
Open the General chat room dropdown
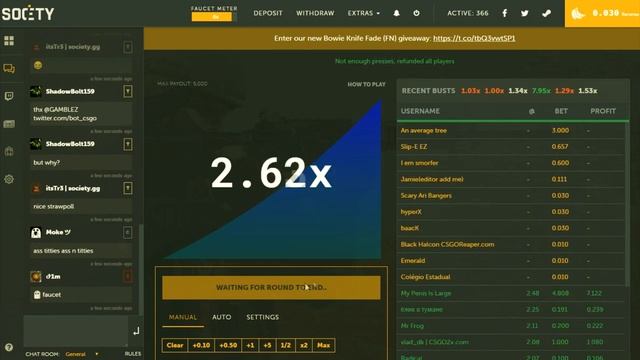tap(82, 354)
